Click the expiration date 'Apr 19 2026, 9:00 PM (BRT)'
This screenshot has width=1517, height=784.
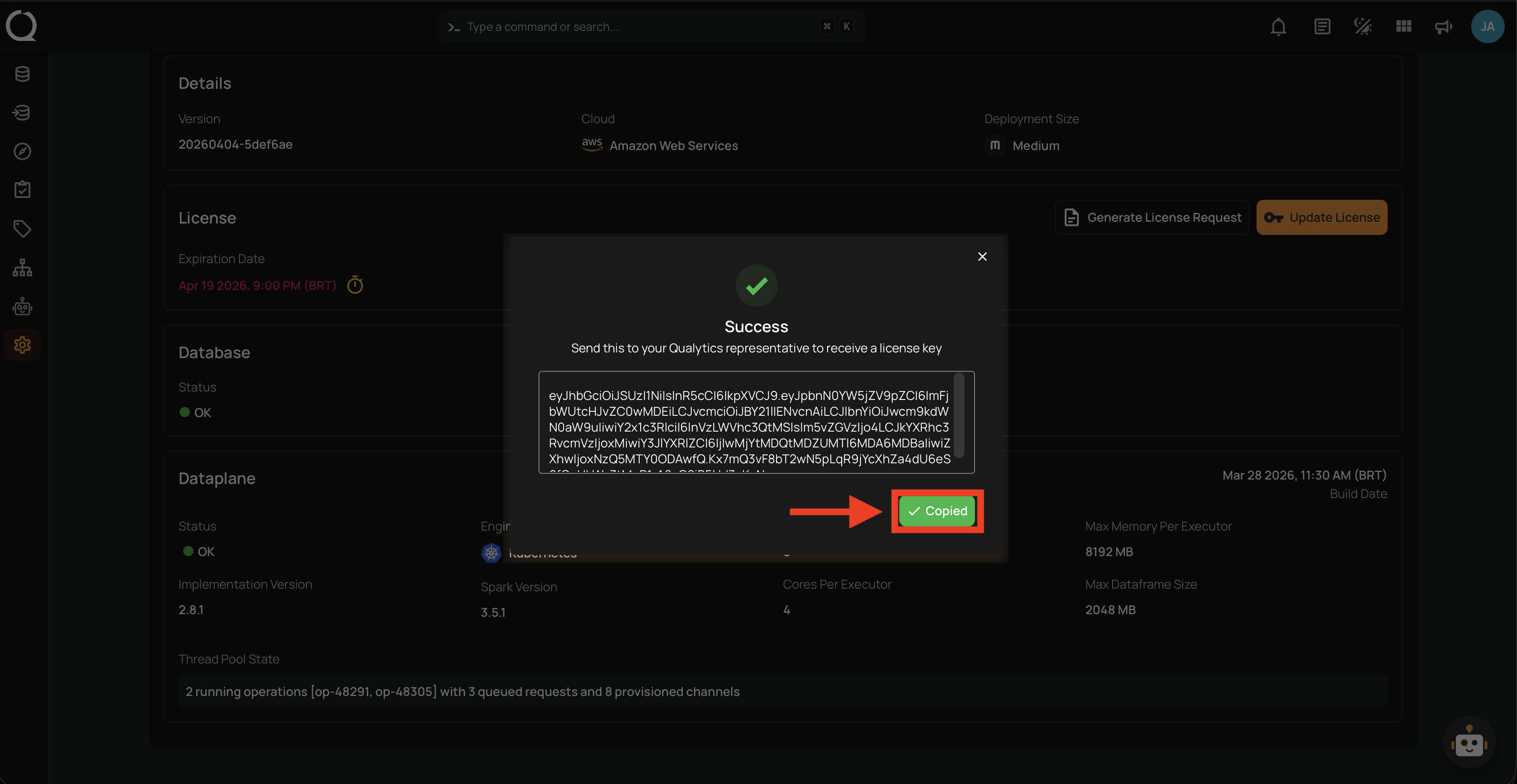point(257,286)
